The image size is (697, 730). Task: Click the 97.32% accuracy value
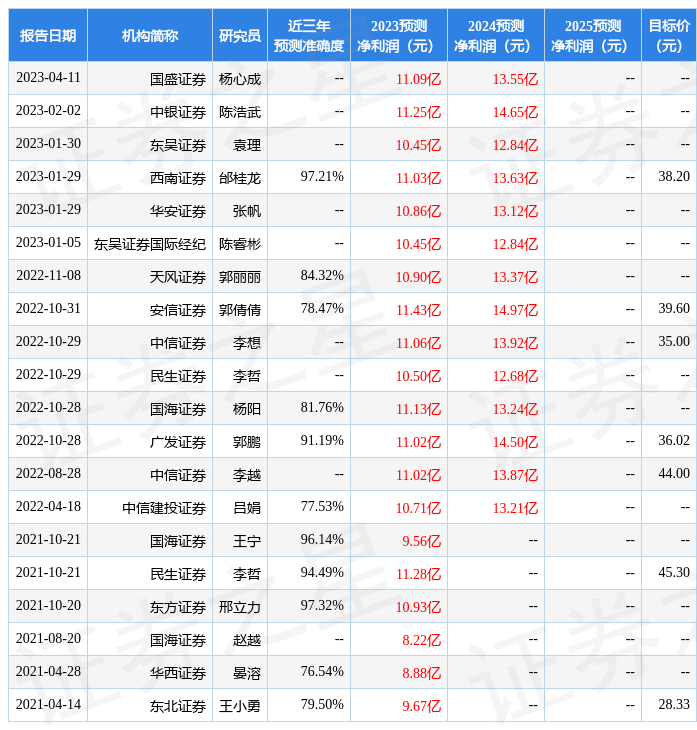322,606
